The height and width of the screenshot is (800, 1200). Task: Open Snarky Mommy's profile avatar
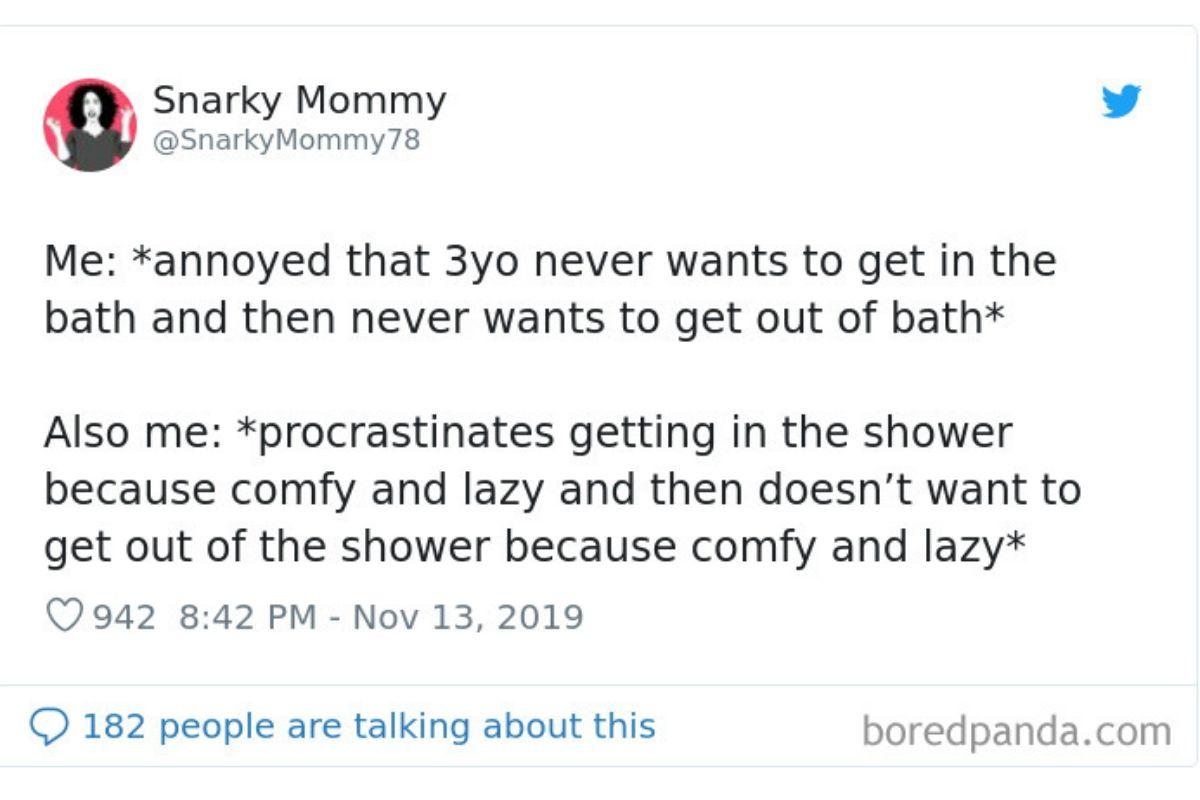coord(89,124)
